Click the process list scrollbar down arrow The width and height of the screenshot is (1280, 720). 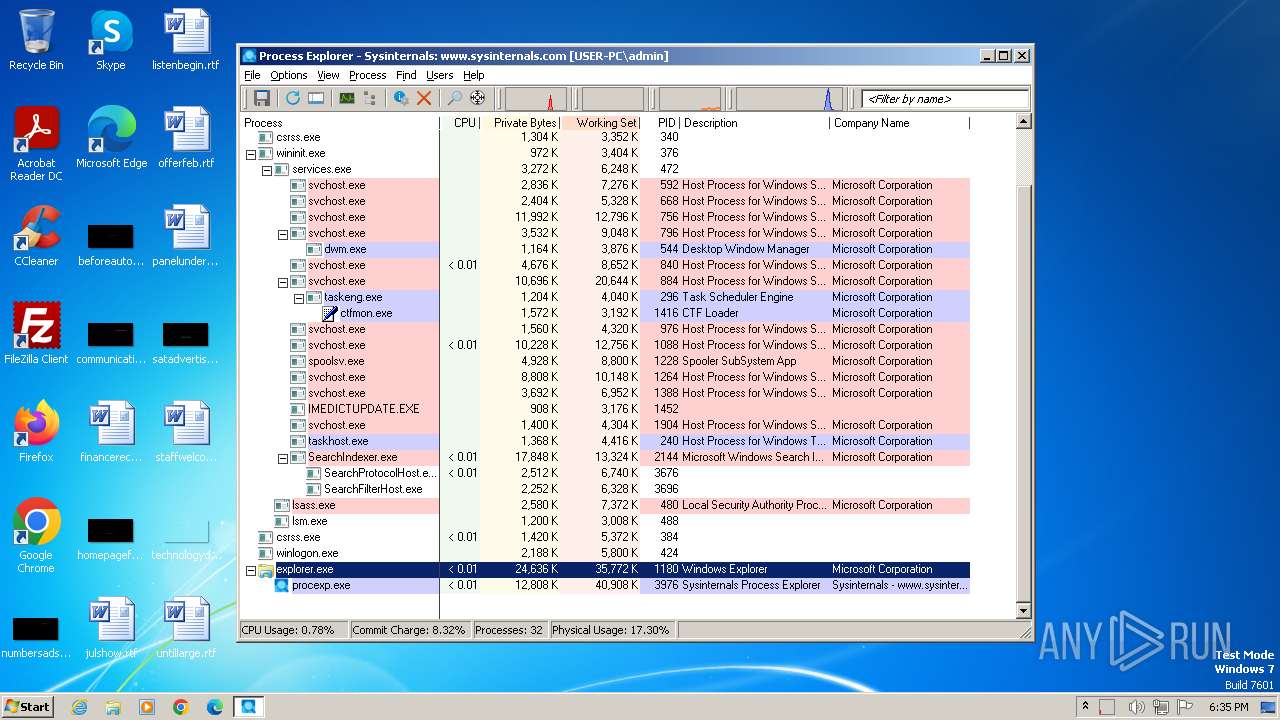1023,610
